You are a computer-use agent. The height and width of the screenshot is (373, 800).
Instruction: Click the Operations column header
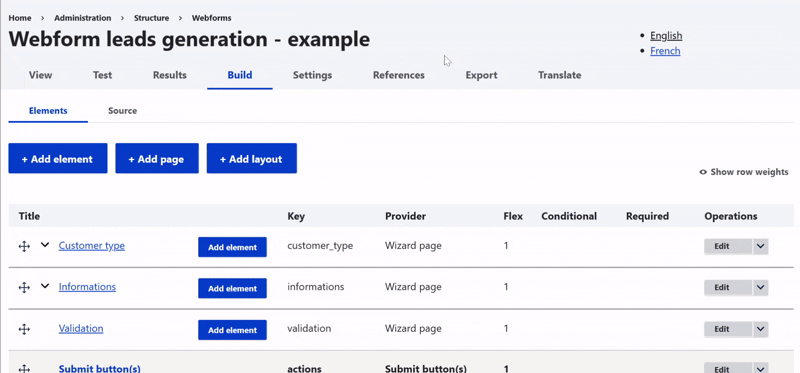tap(731, 216)
